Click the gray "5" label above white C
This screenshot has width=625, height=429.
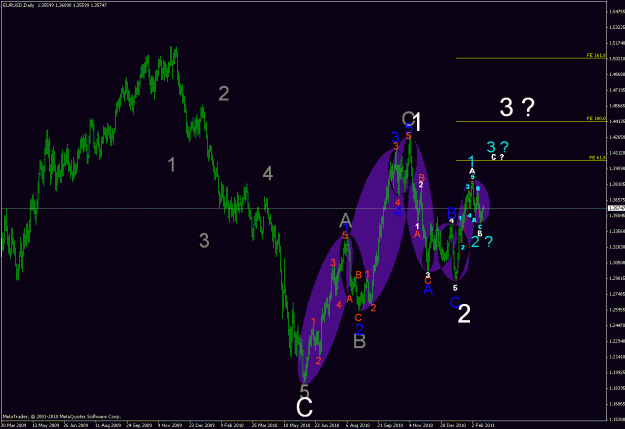(305, 390)
